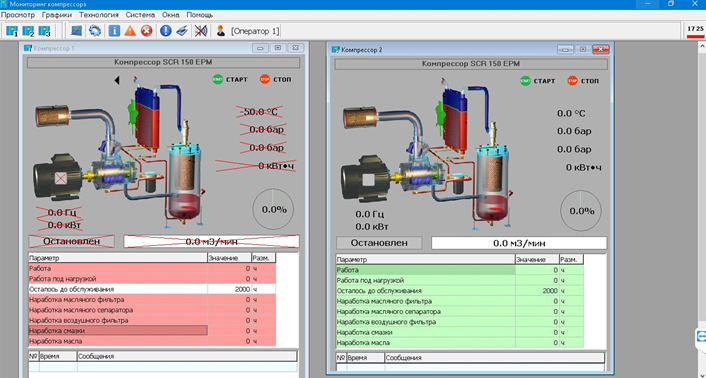This screenshot has width=706, height=378.
Task: Select Наработка воздушного фильтра row in Компрессор 2
Action: [x=460, y=322]
